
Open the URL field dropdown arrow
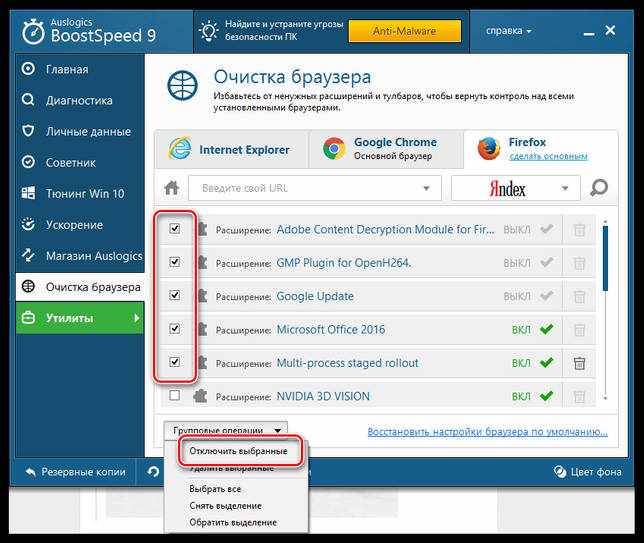[x=426, y=188]
